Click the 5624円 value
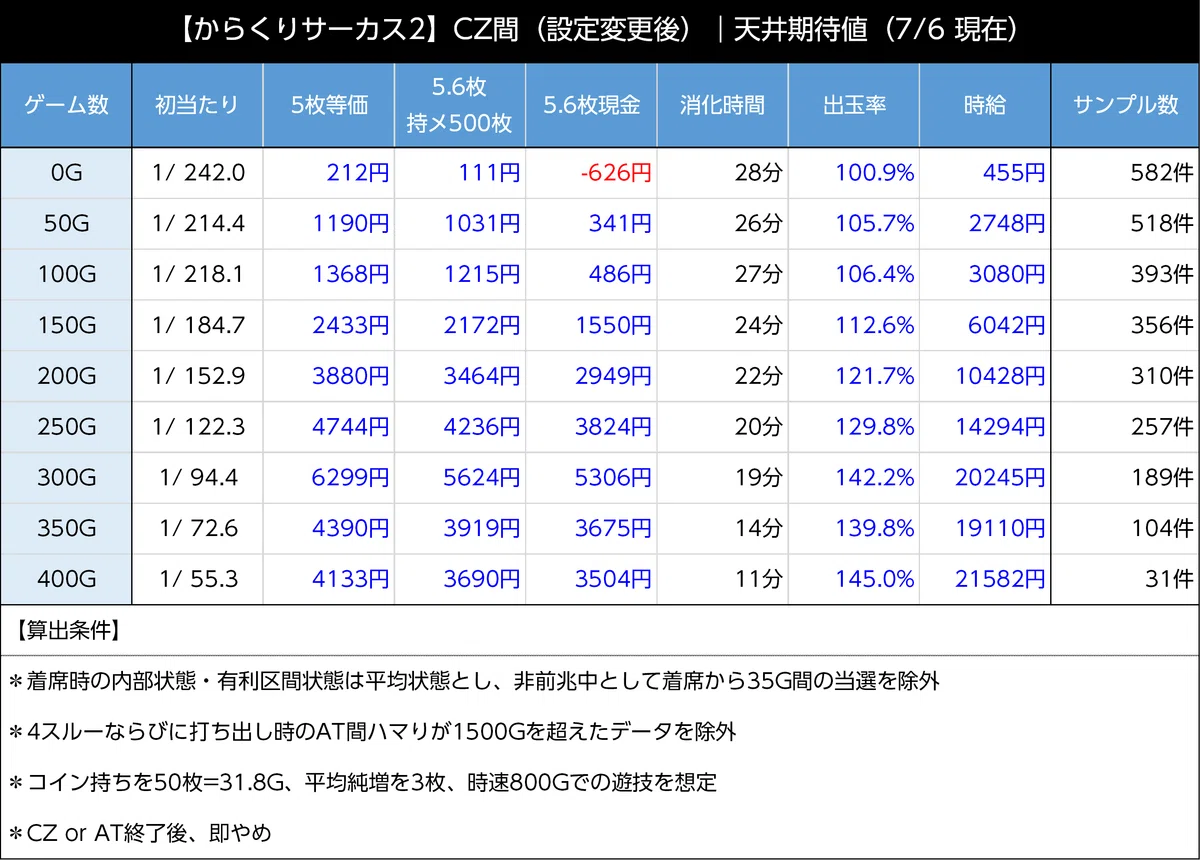Viewport: 1200px width, 860px height. pos(481,477)
